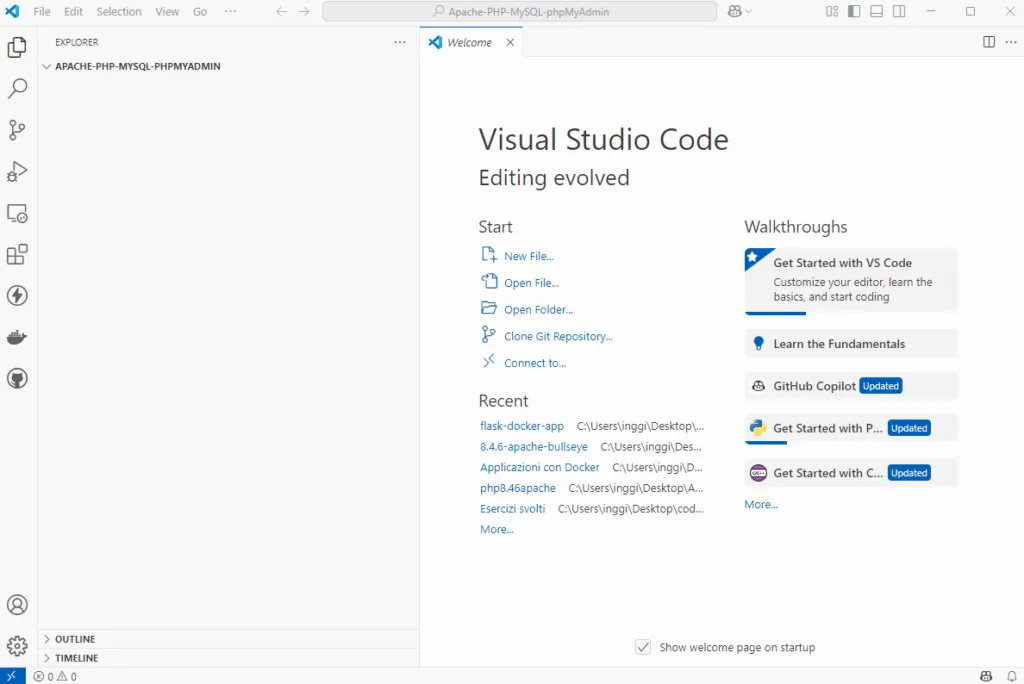Open errors and warnings count in status bar
1024x684 pixels.
point(56,676)
